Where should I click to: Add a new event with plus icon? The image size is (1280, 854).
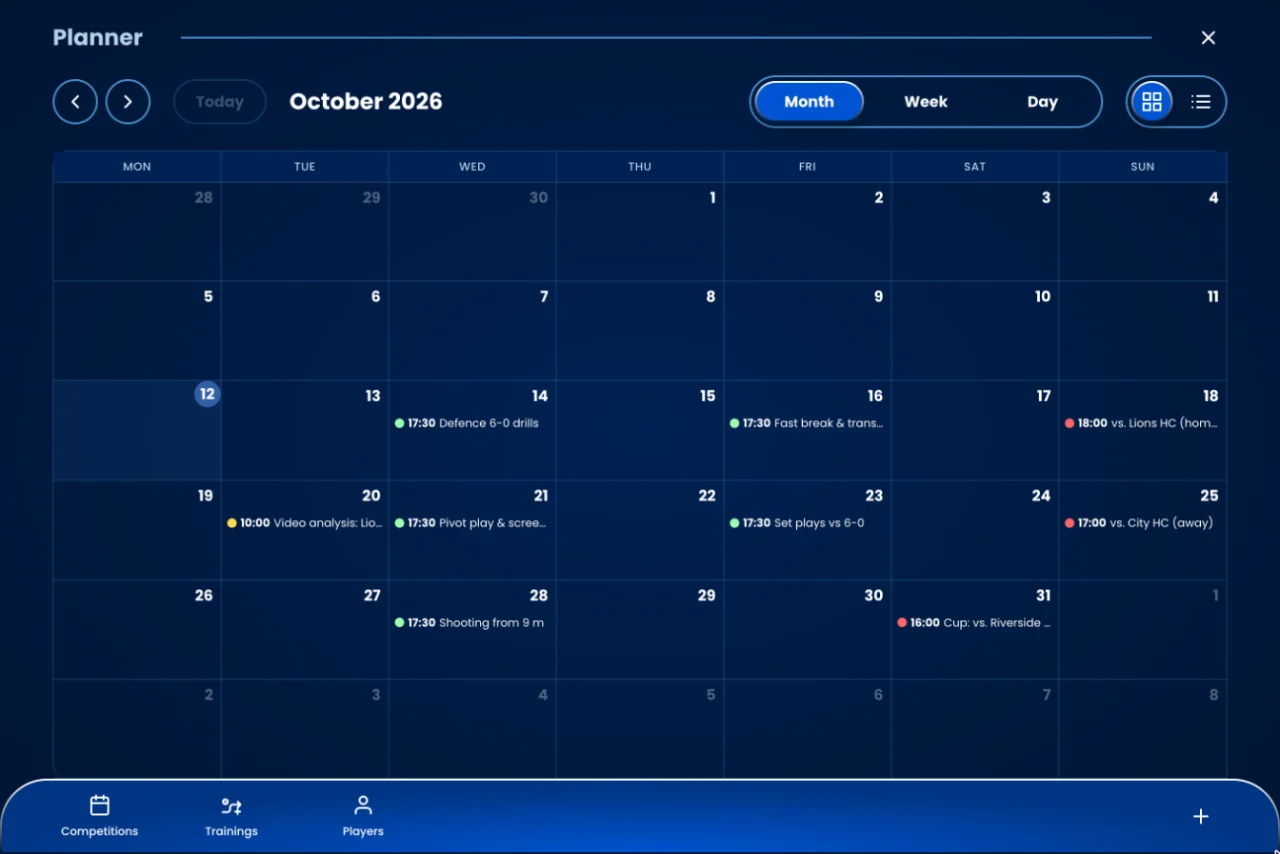coord(1201,817)
